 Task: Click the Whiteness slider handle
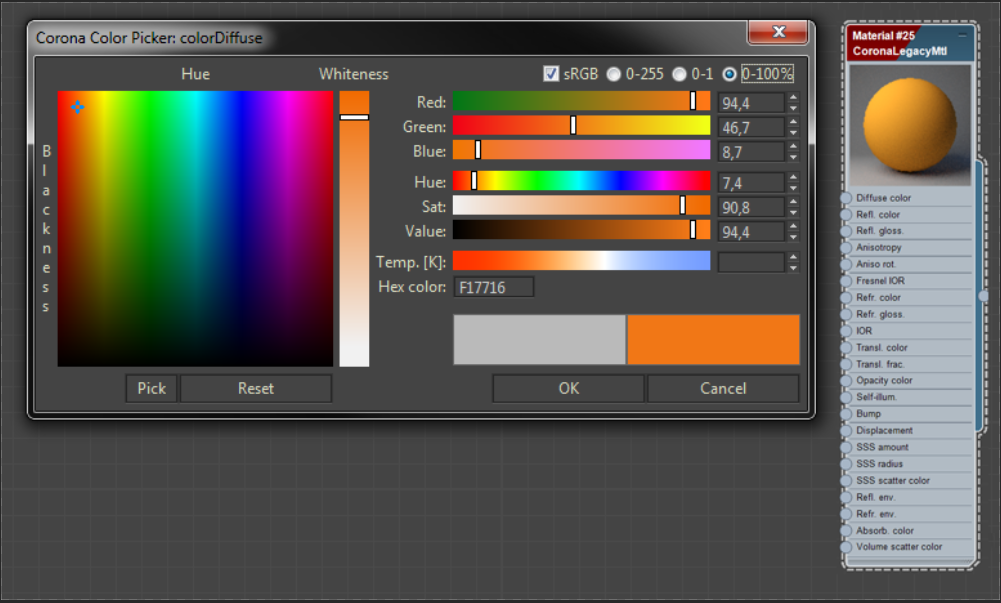354,117
